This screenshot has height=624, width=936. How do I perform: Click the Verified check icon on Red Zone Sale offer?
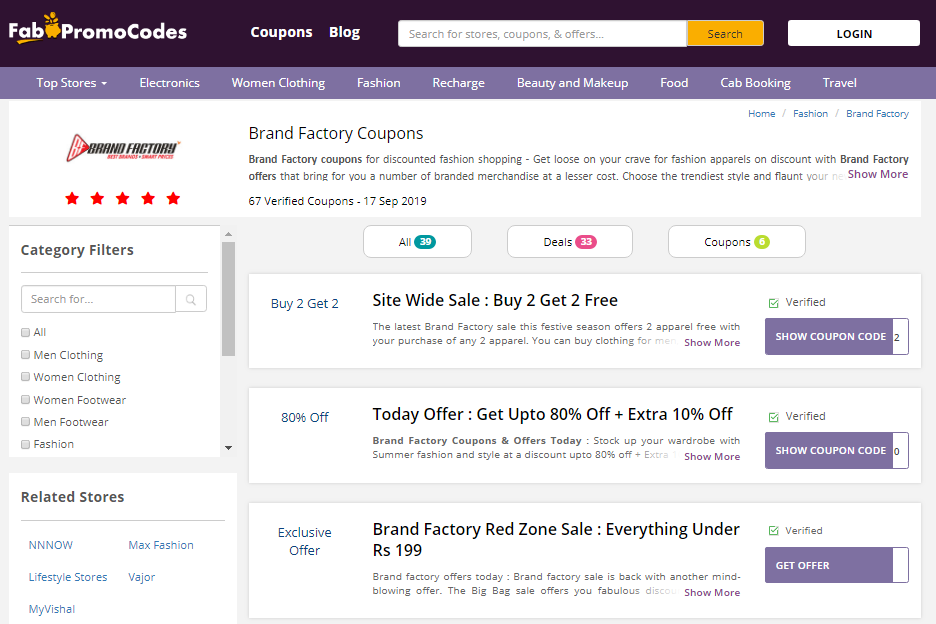pos(774,531)
